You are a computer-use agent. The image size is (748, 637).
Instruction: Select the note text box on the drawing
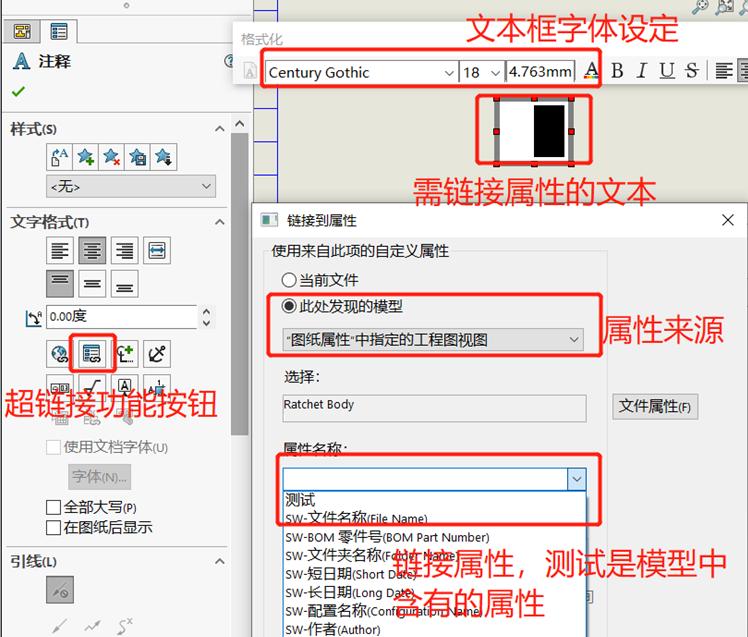[534, 131]
